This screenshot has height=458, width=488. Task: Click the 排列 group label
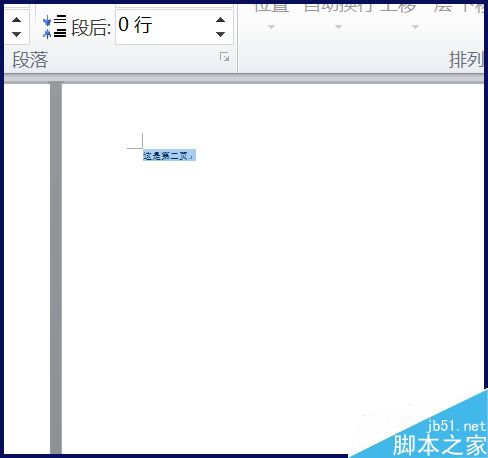[x=466, y=60]
